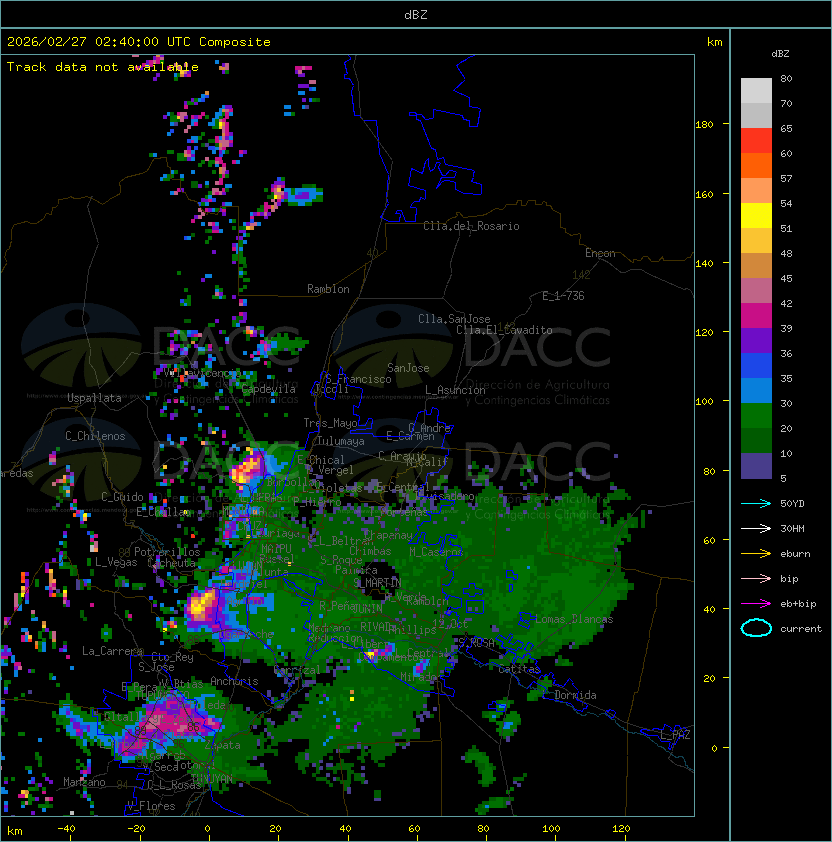Viewport: 832px width, 842px height.
Task: Click the S_MARTIN map label
Action: coord(377,582)
